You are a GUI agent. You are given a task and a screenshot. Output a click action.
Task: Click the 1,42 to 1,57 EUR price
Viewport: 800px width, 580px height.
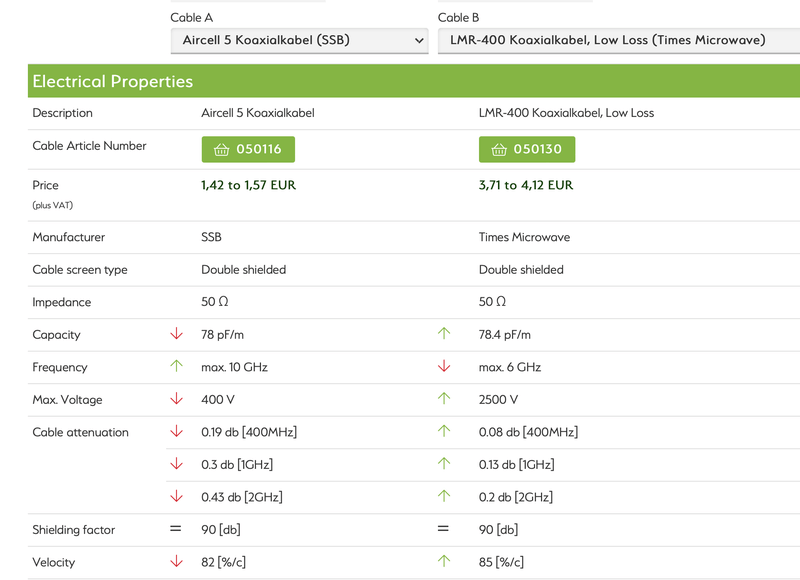(248, 185)
